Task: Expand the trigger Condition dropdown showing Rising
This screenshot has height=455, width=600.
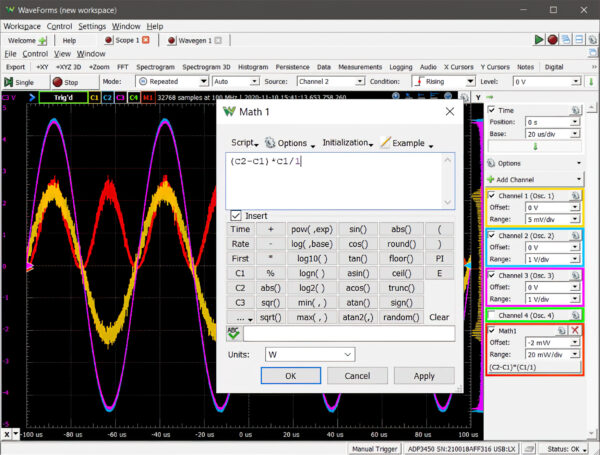Action: pyautogui.click(x=441, y=81)
